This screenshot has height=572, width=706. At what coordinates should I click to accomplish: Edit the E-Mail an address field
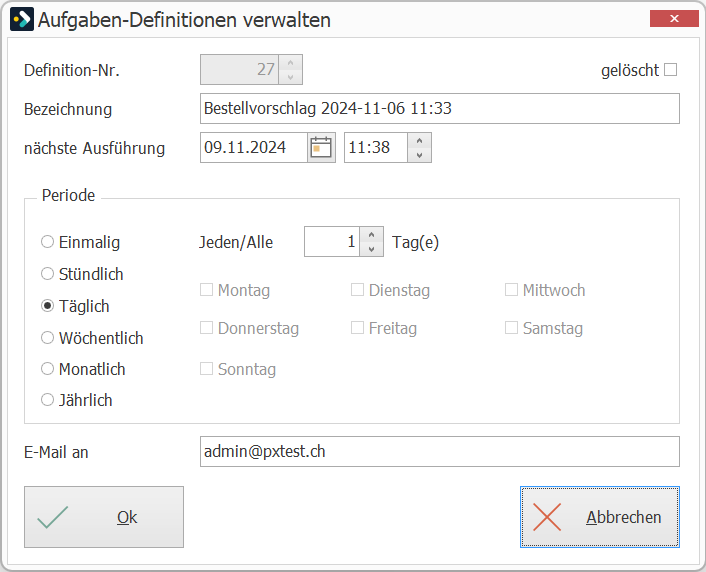tap(440, 451)
